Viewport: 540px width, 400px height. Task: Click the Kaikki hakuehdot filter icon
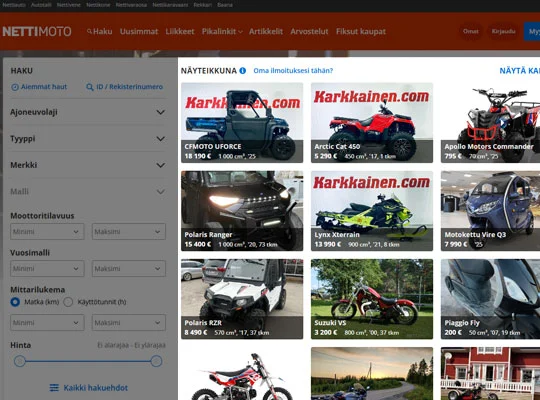(x=54, y=388)
